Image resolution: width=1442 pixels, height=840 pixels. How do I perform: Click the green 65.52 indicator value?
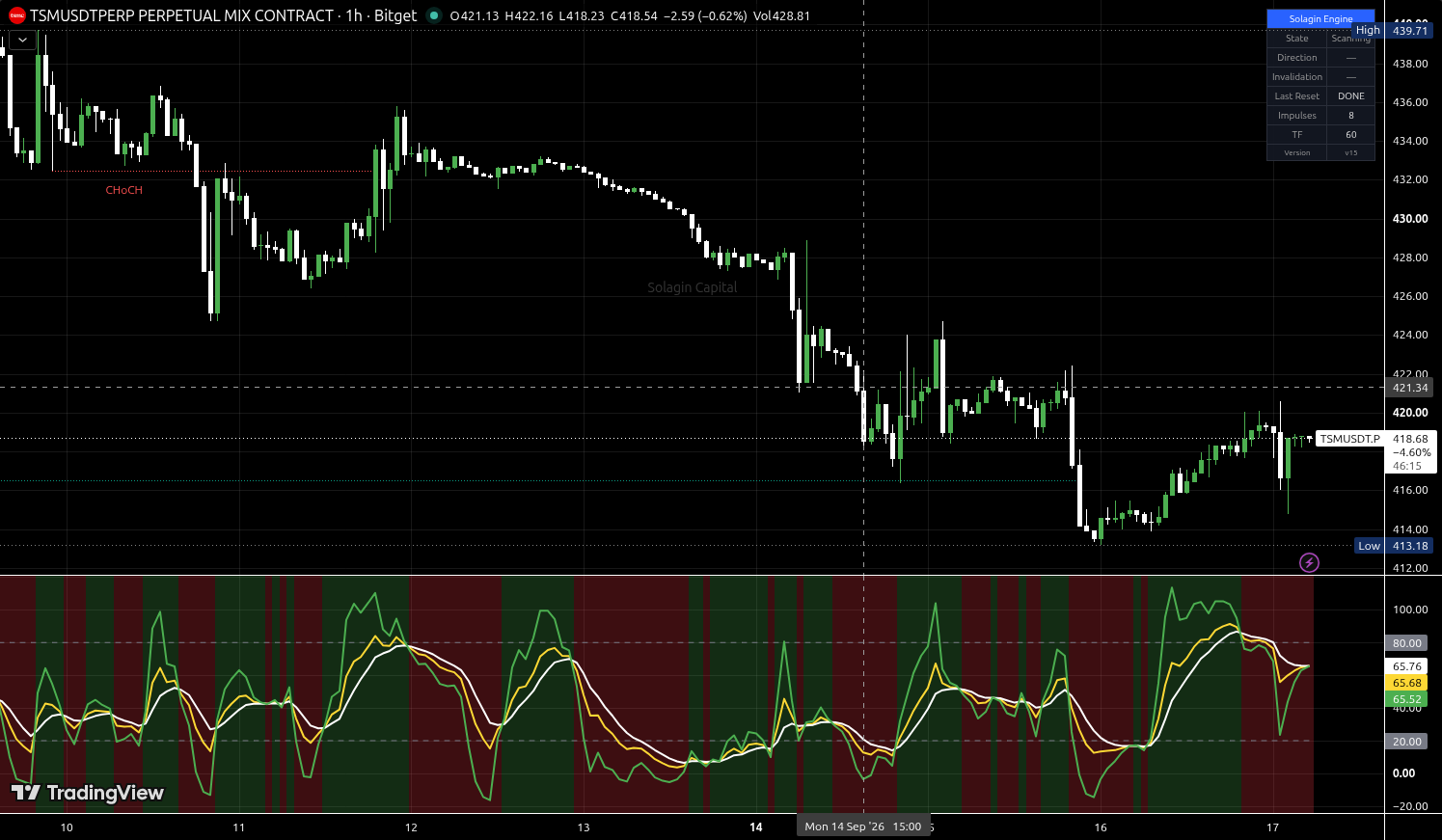pyautogui.click(x=1407, y=699)
